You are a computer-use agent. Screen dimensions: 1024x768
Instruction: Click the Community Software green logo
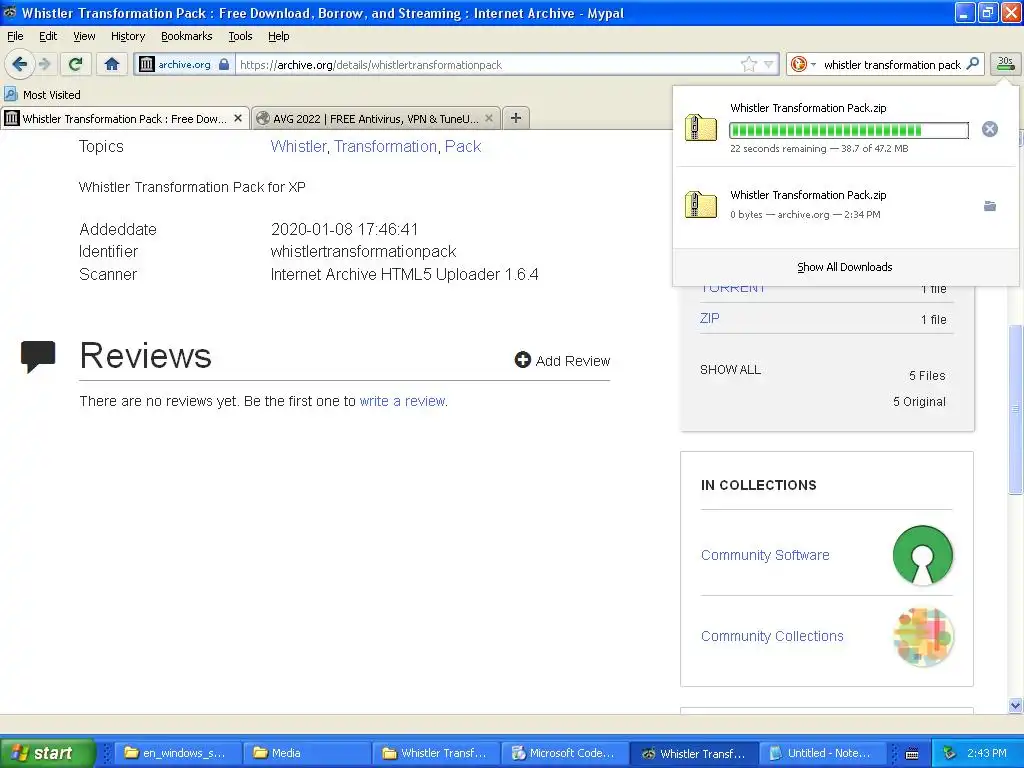pyautogui.click(x=923, y=555)
